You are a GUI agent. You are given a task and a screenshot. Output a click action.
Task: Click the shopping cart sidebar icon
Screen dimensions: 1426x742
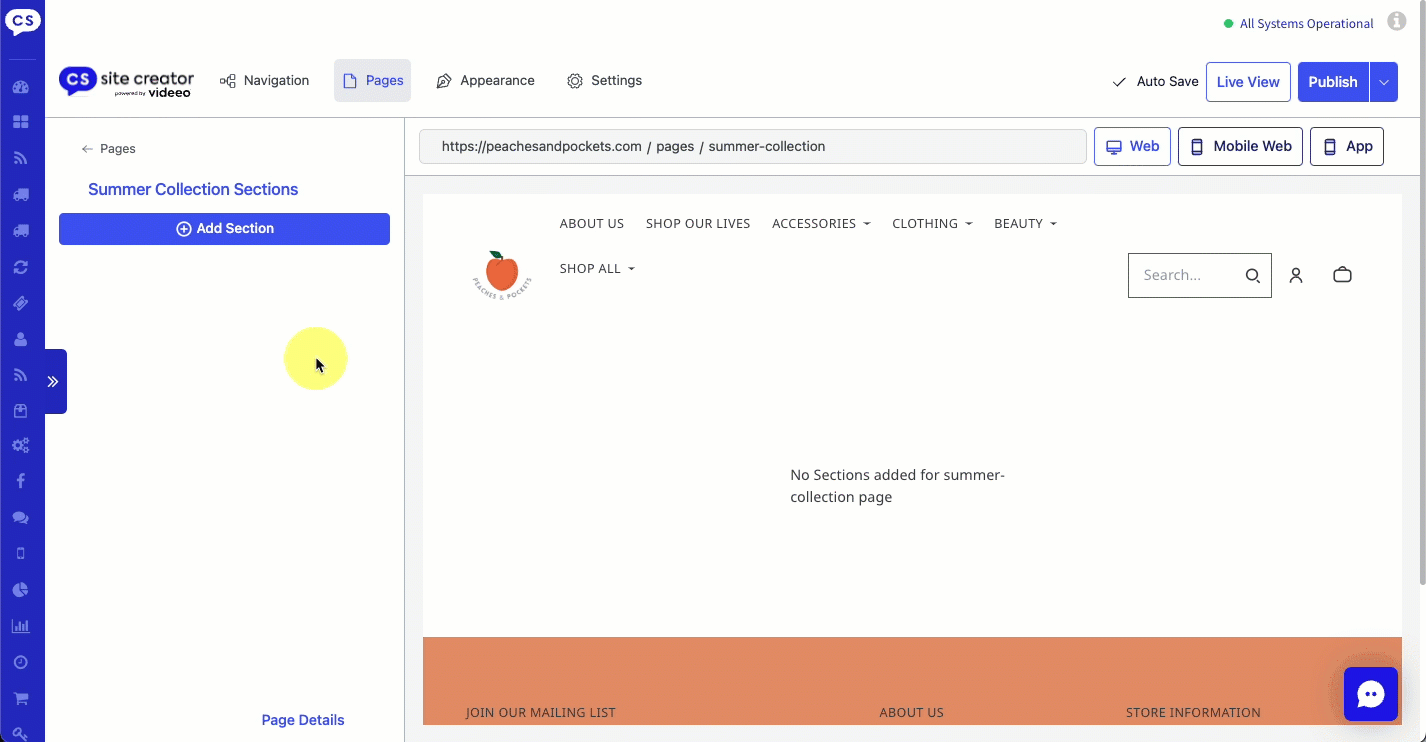(21, 698)
